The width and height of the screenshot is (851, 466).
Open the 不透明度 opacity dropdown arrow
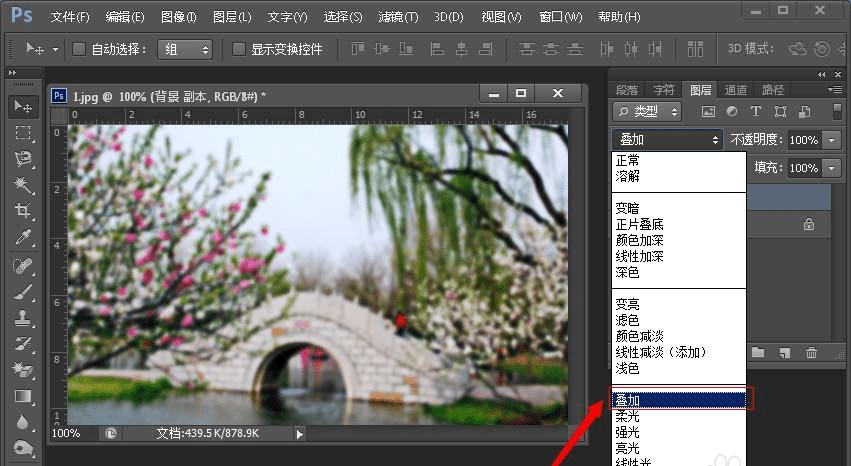tap(831, 140)
